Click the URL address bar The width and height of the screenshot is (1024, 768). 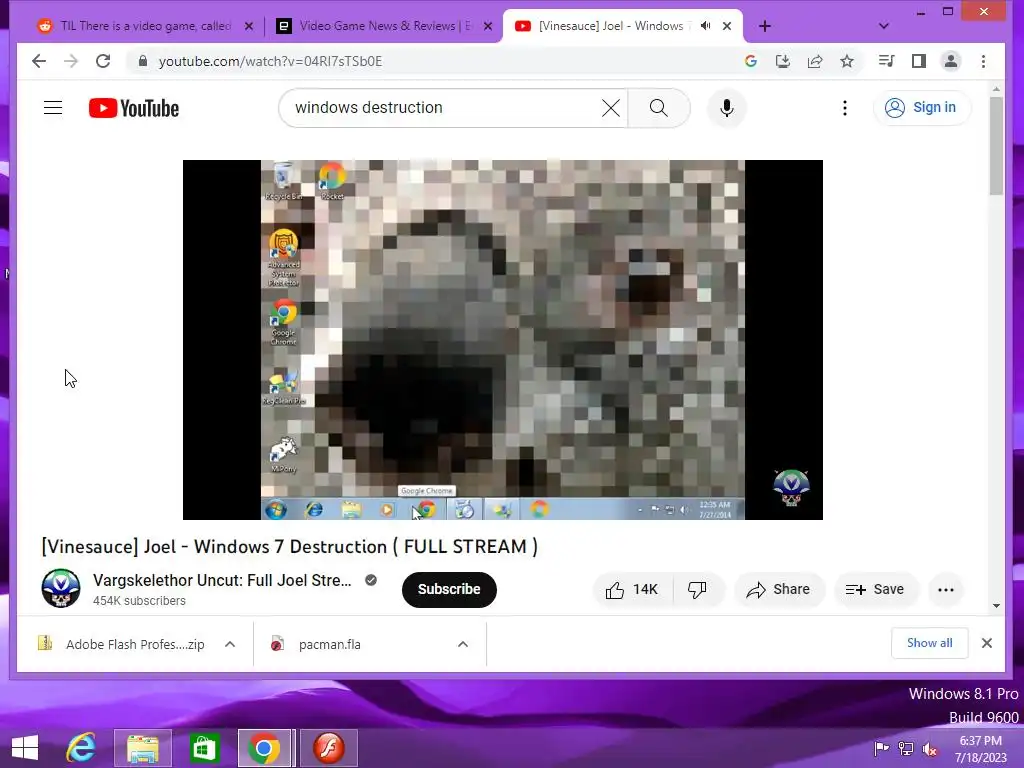coord(434,61)
